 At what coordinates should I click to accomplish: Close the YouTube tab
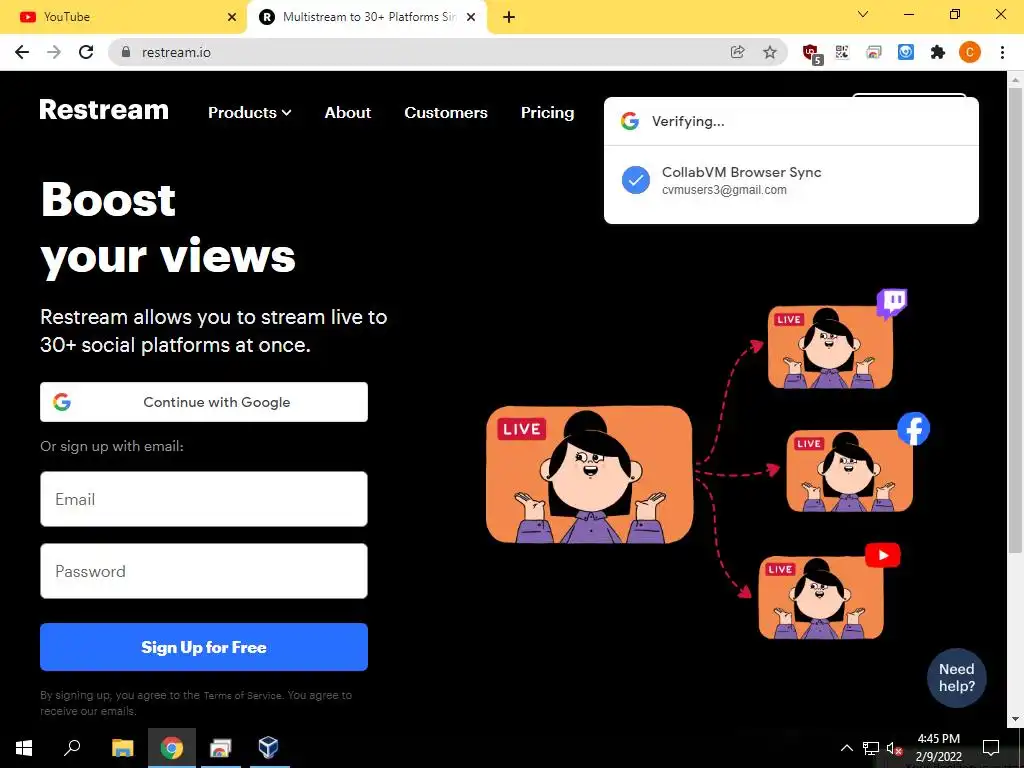(x=232, y=17)
